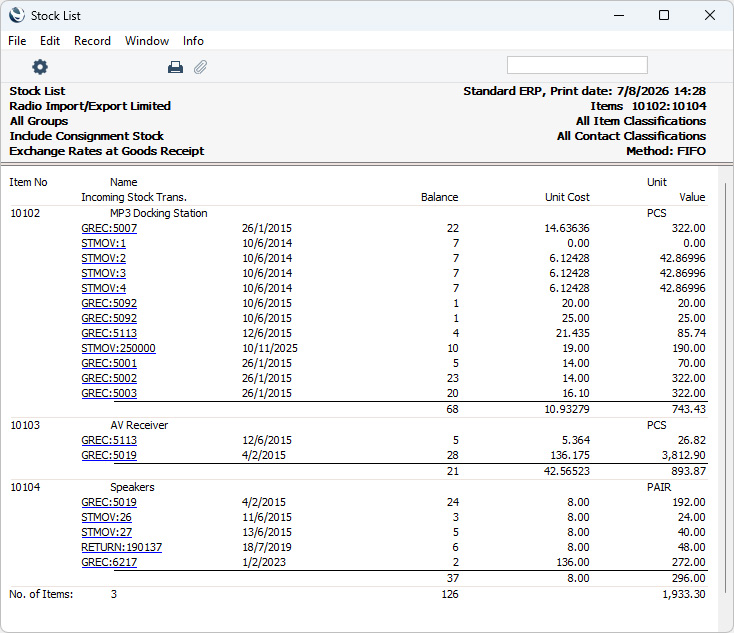Open the gear settings icon
This screenshot has width=734, height=633.
(40, 67)
